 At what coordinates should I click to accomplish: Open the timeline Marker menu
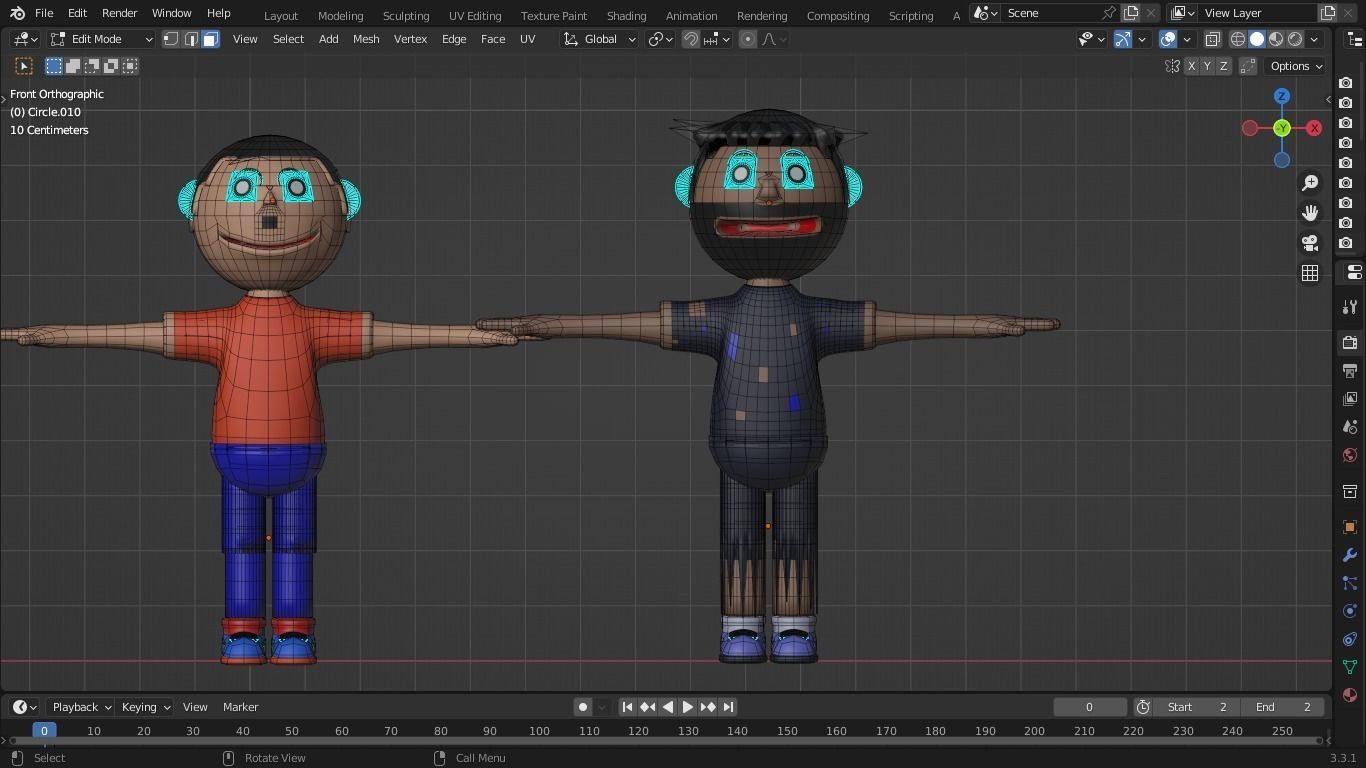pyautogui.click(x=240, y=707)
